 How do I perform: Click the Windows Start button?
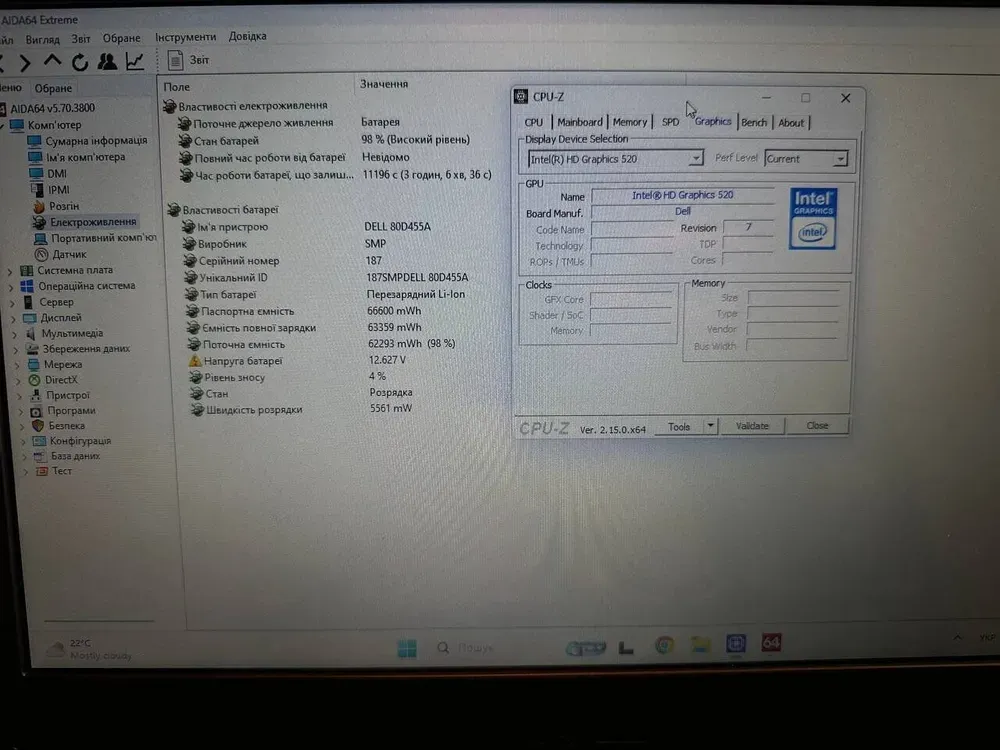[x=407, y=649]
